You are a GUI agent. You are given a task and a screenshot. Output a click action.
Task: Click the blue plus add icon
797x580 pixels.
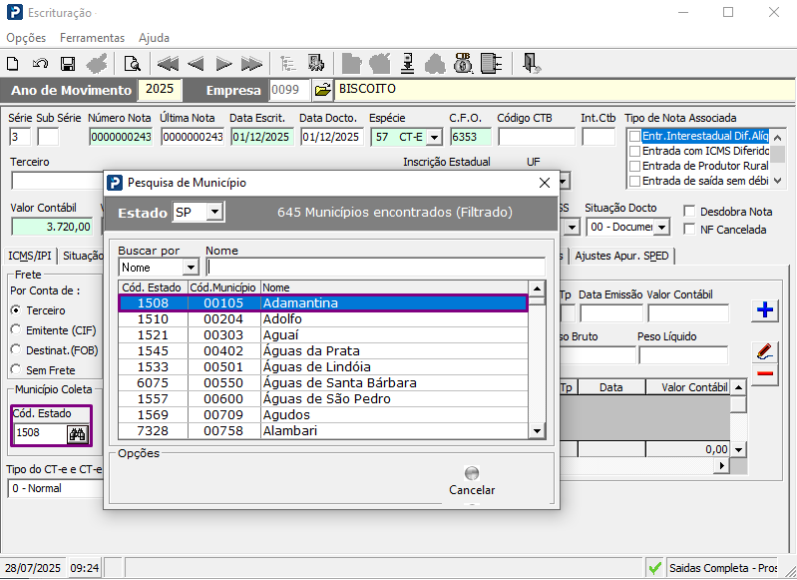coord(765,311)
